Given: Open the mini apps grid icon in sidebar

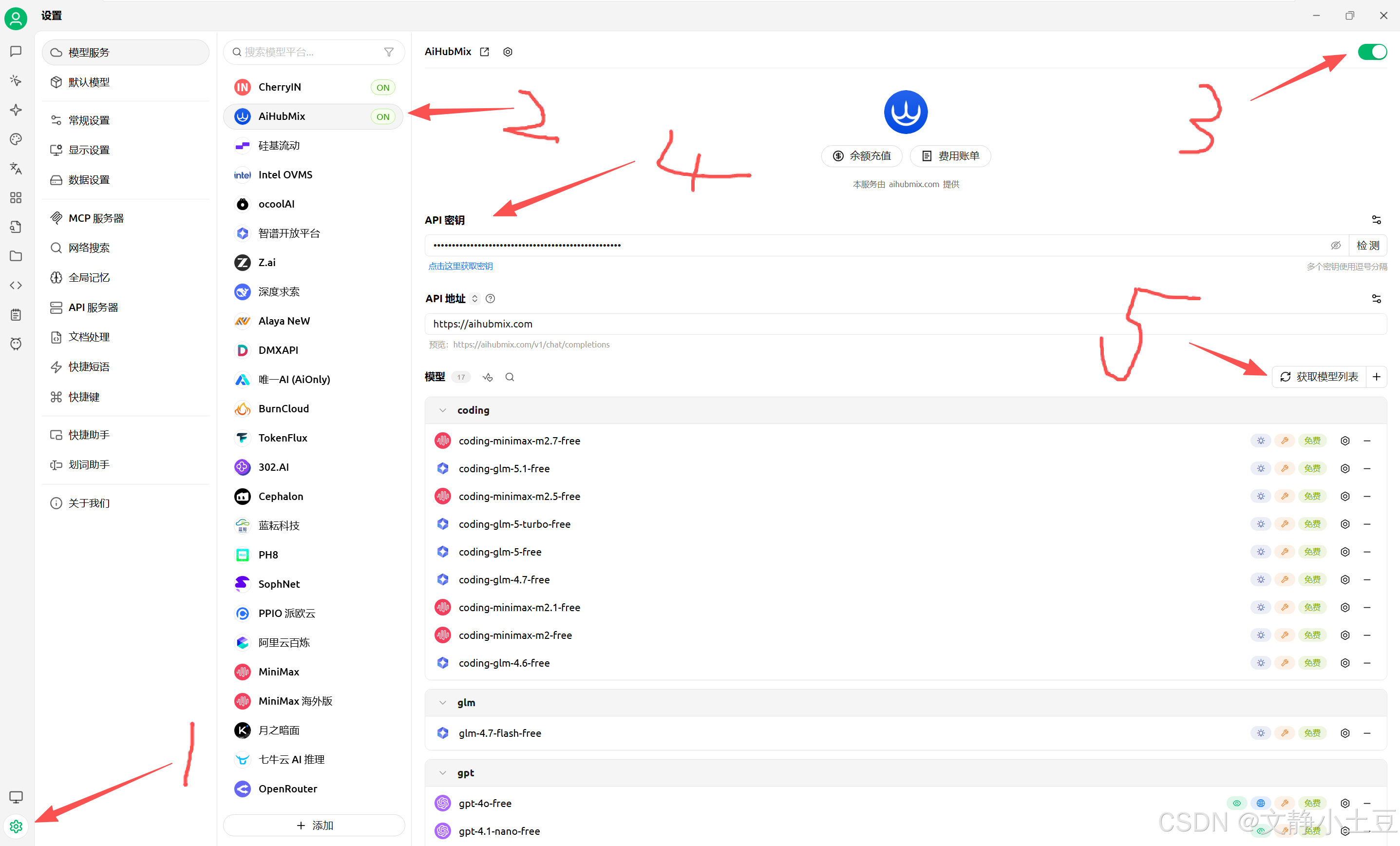Looking at the screenshot, I should (15, 197).
